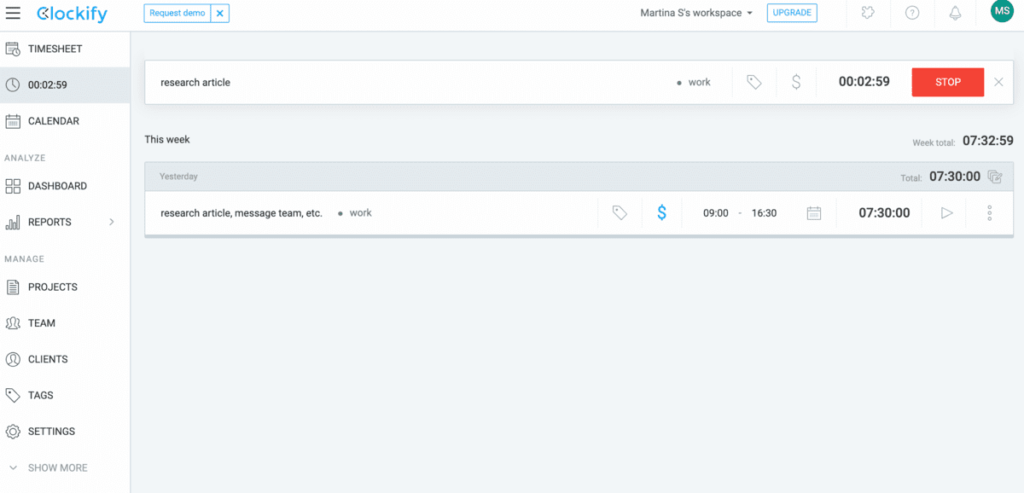Open three-dot options menu on yesterday's entry

click(989, 213)
